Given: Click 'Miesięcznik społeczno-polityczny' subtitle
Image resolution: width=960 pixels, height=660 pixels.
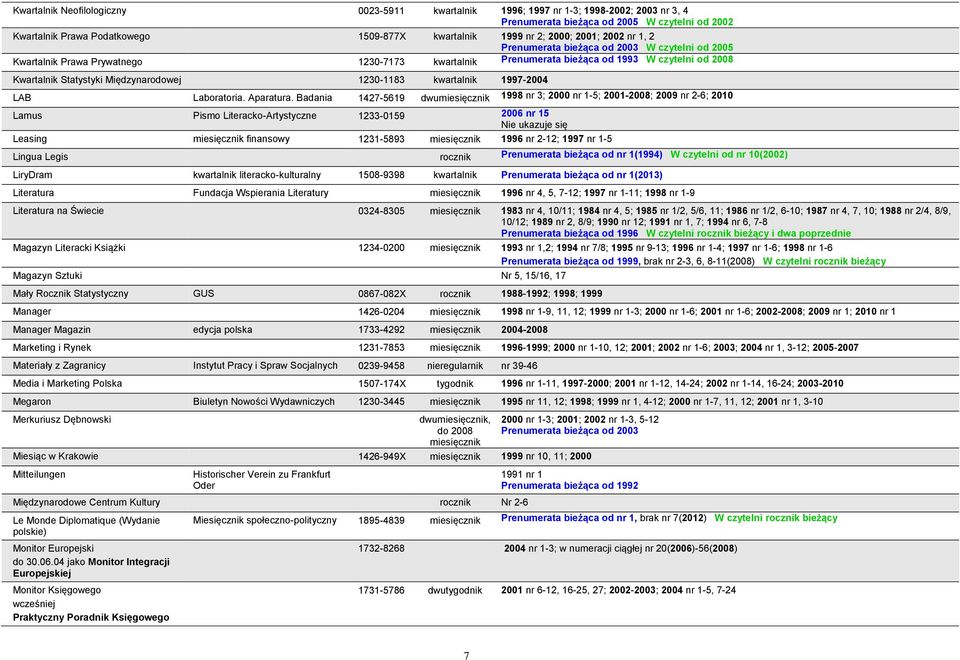Looking at the screenshot, I should [x=264, y=520].
